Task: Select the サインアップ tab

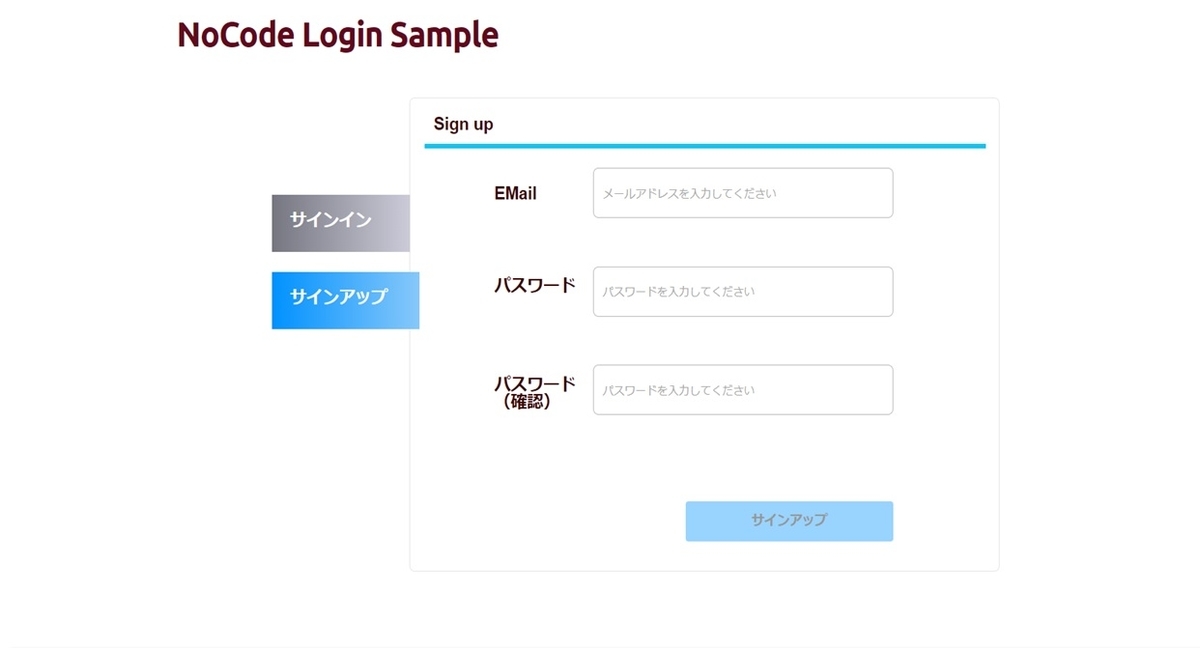Action: (344, 300)
